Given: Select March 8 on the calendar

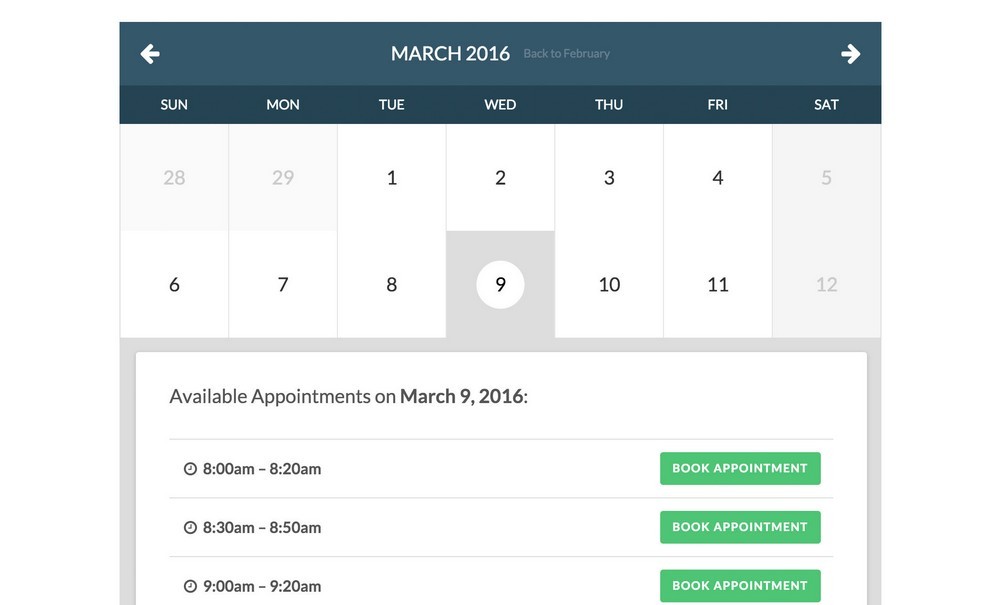Looking at the screenshot, I should 392,285.
